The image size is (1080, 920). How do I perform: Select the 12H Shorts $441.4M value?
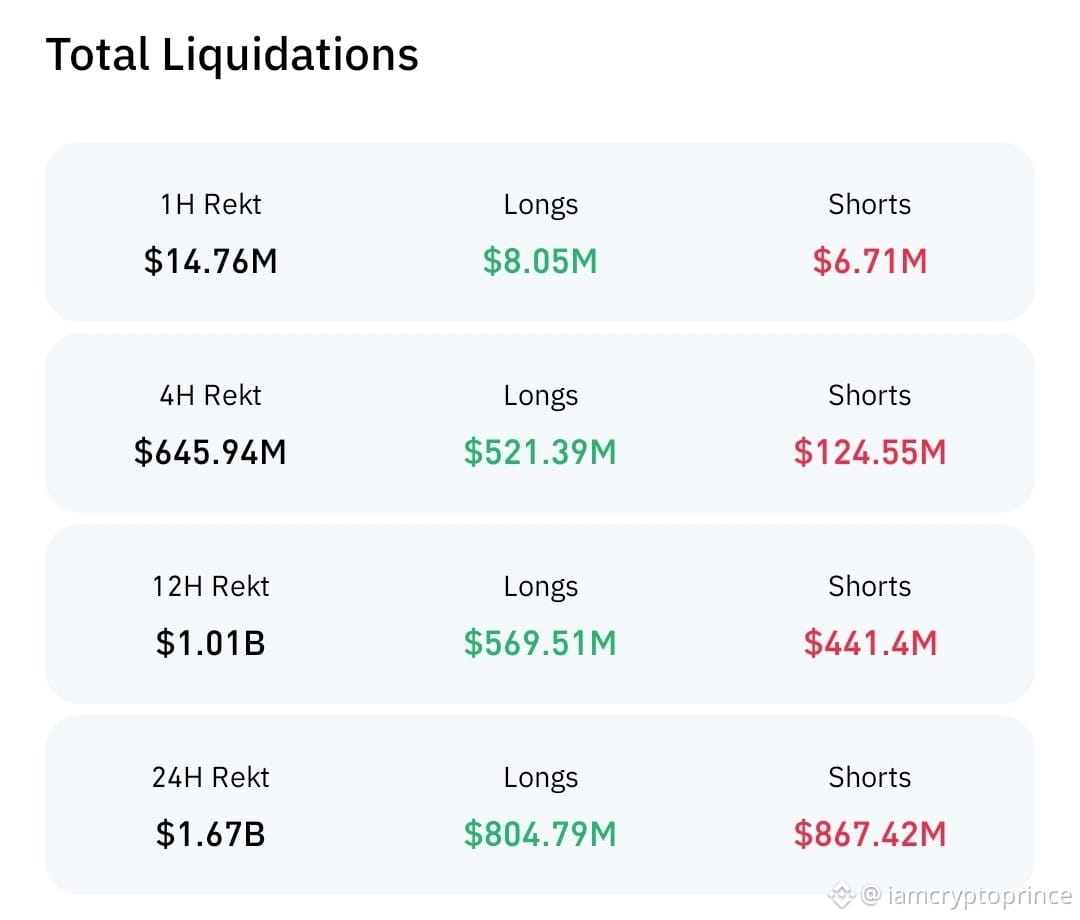(x=870, y=643)
